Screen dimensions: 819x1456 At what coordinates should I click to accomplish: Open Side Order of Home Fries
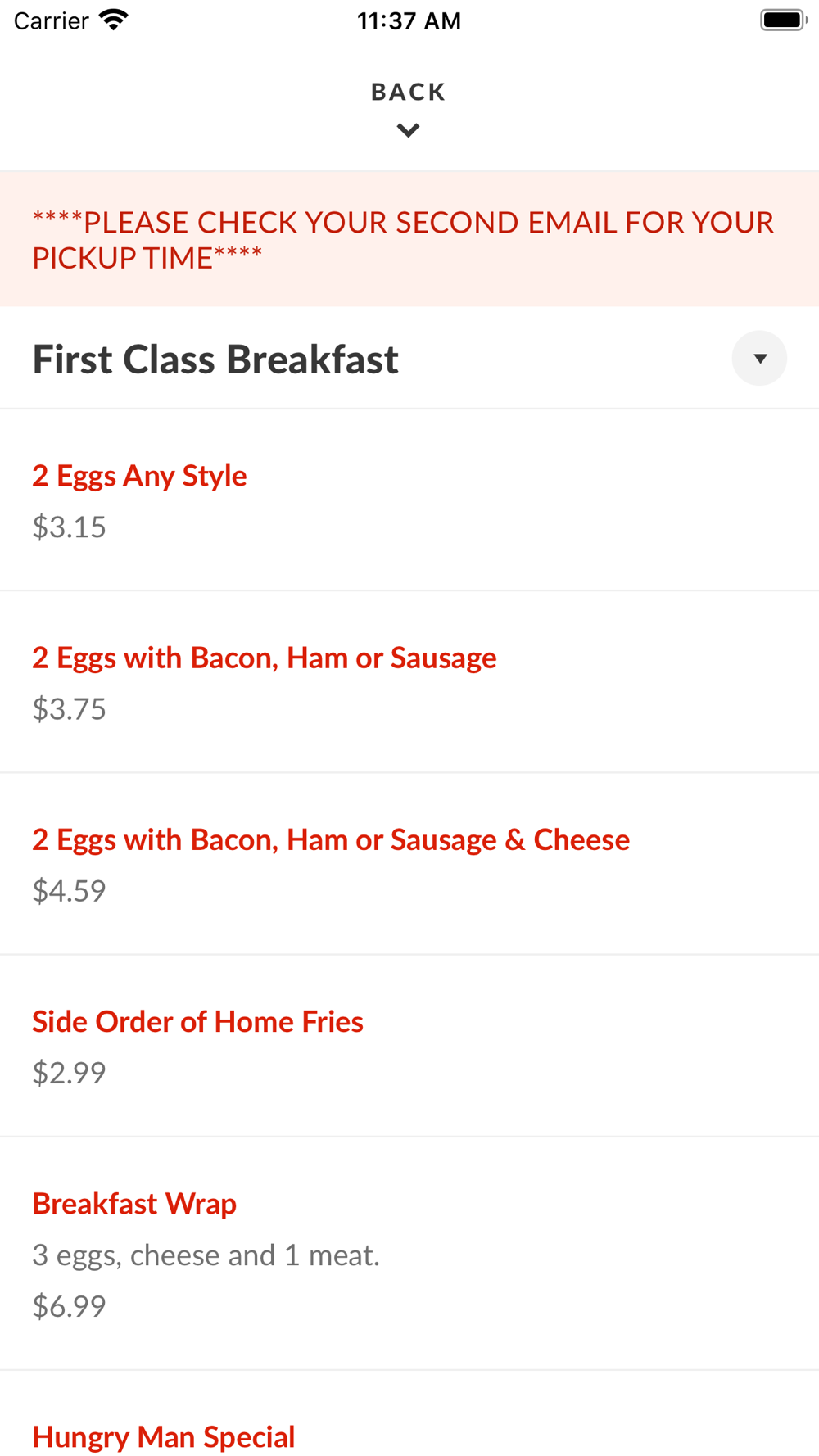click(x=197, y=1021)
